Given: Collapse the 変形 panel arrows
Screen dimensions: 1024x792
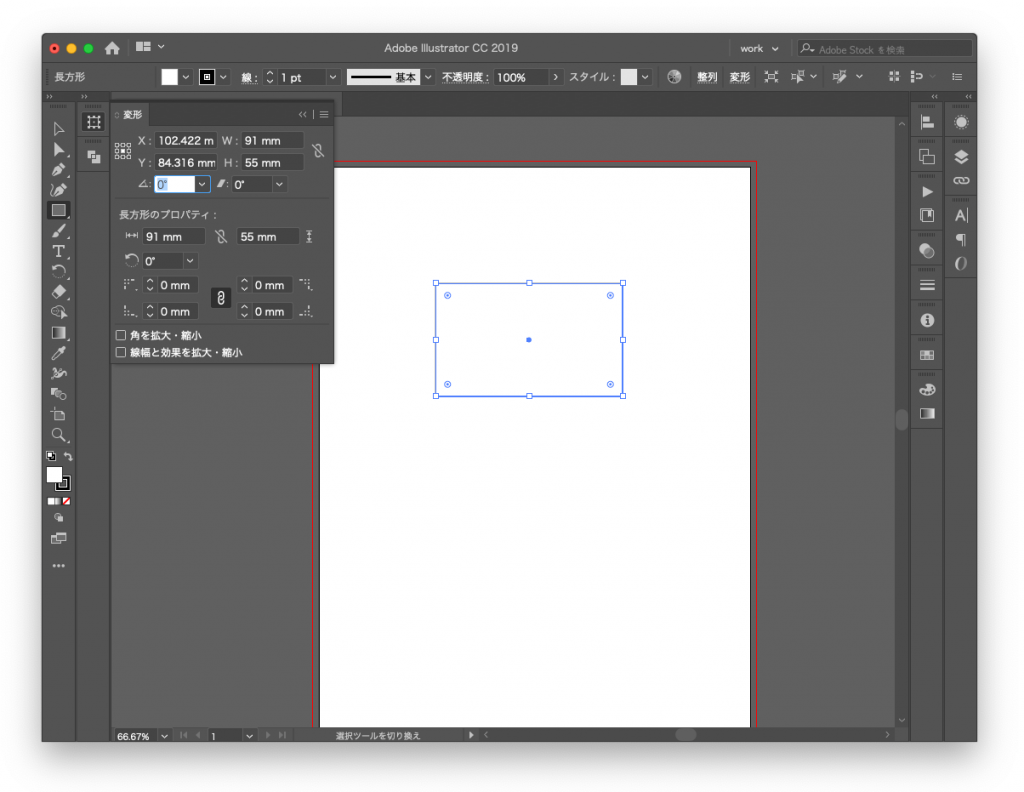Looking at the screenshot, I should coord(302,115).
